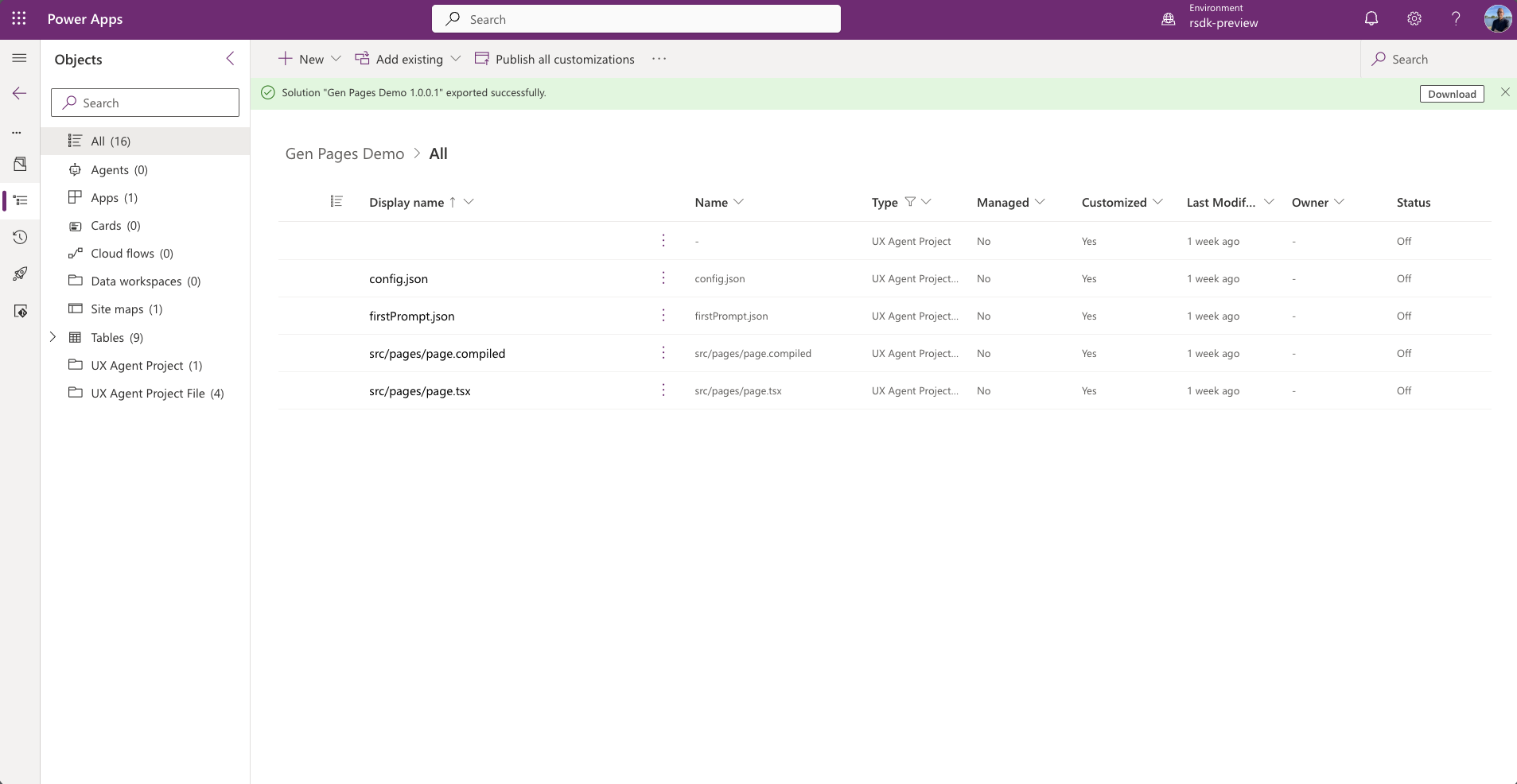Open the History icon in left rail
1517x784 pixels.
click(x=20, y=237)
